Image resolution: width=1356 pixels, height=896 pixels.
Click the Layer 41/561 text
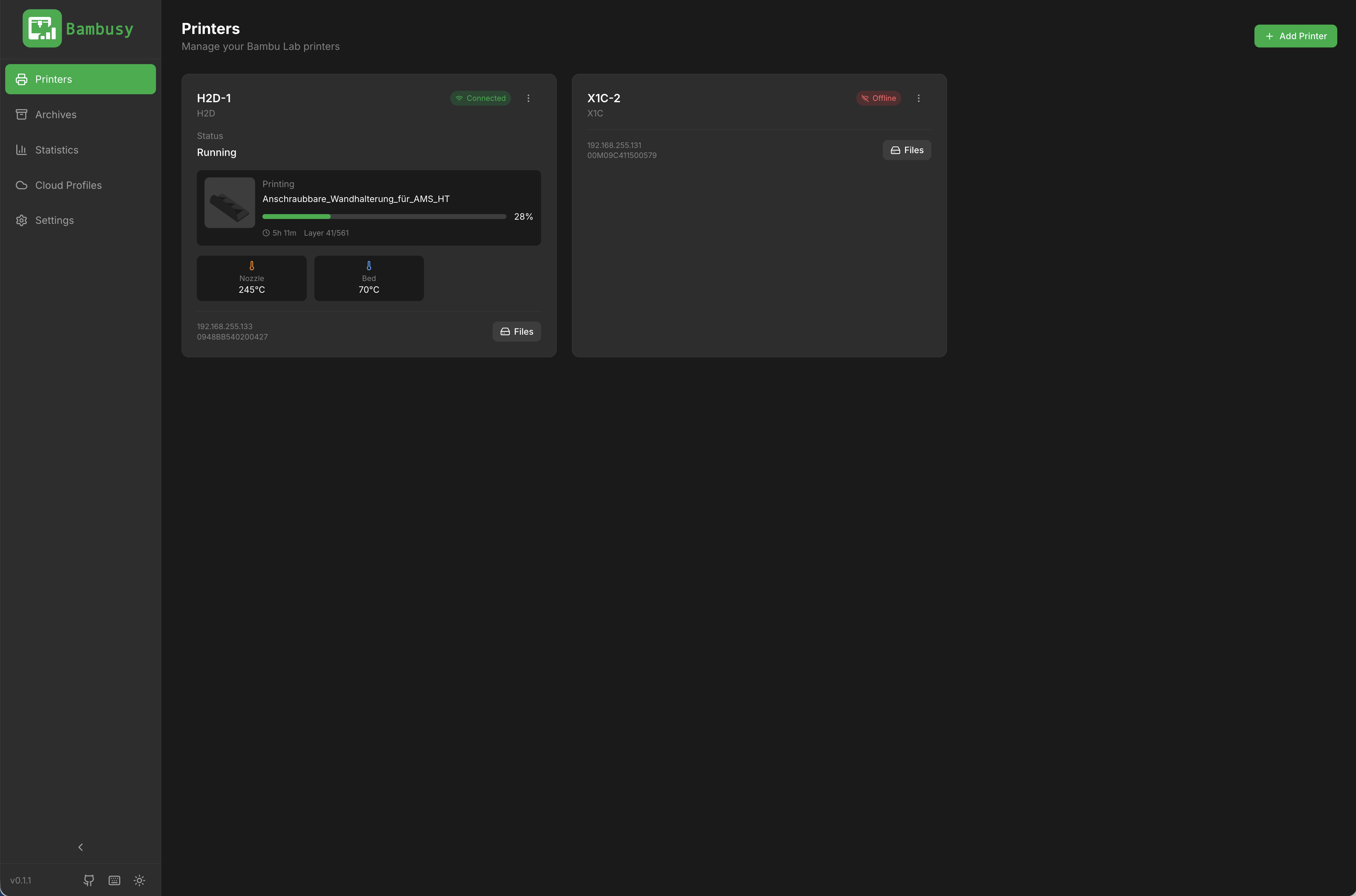[327, 233]
